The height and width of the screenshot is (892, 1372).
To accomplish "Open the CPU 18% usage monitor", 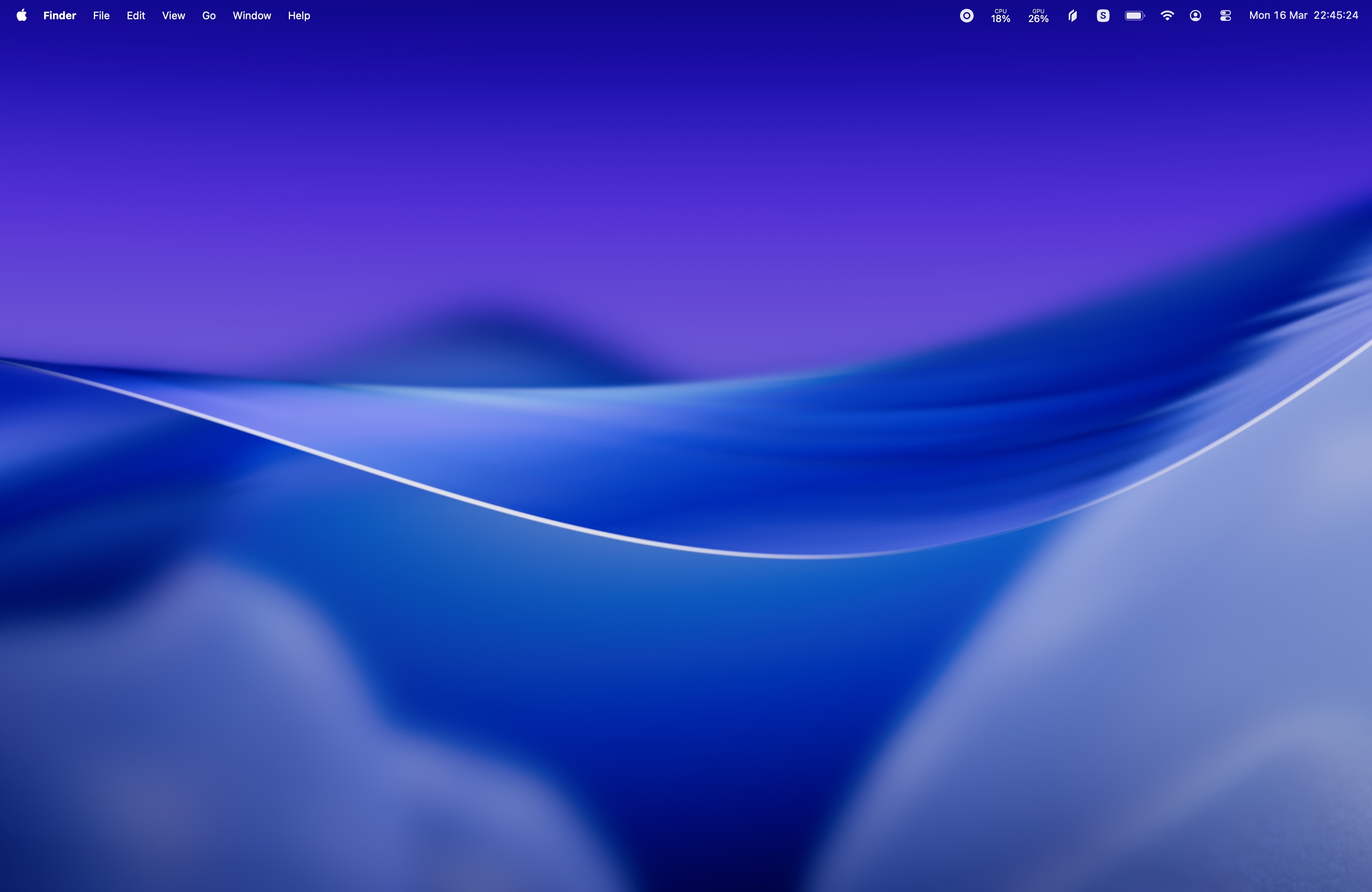I will [x=1000, y=16].
